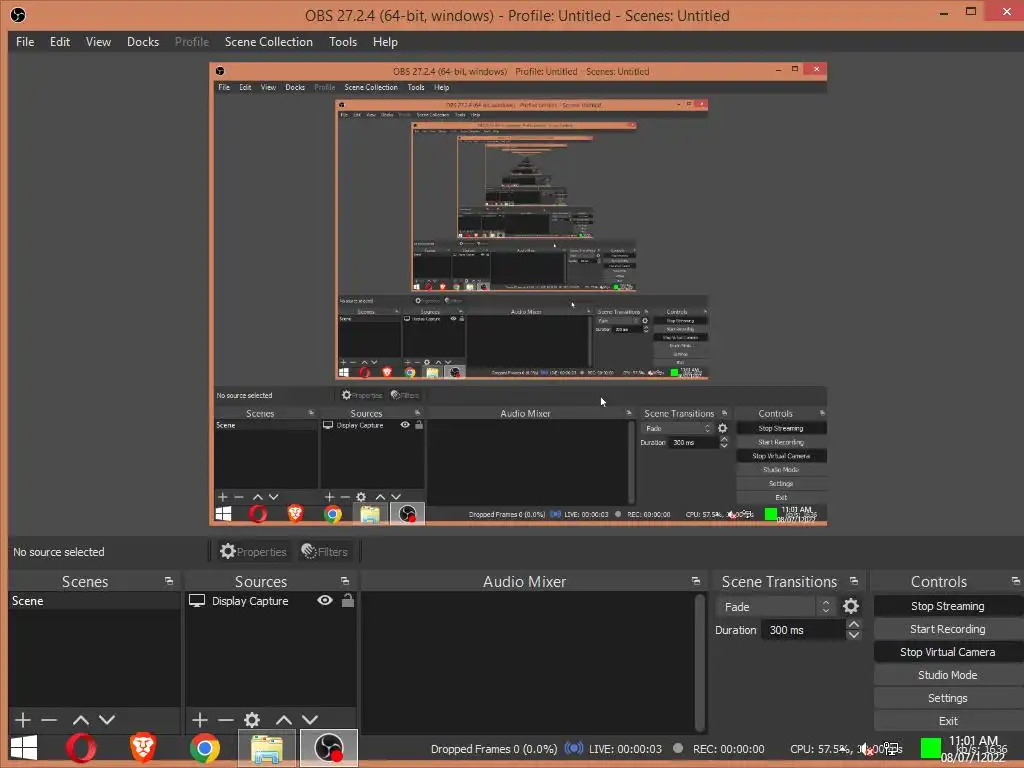
Task: Toggle Display Capture lock icon
Action: [347, 600]
